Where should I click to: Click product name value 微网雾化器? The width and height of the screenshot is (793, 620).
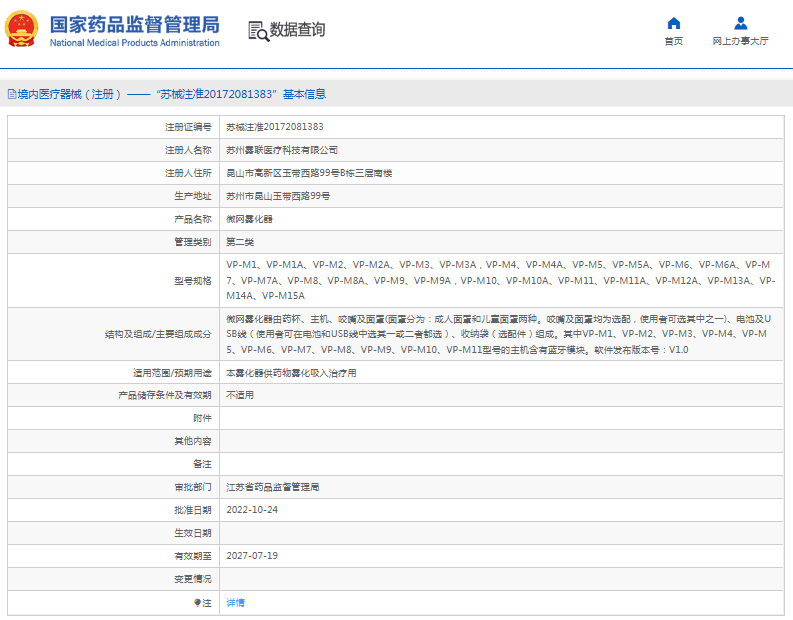click(249, 219)
